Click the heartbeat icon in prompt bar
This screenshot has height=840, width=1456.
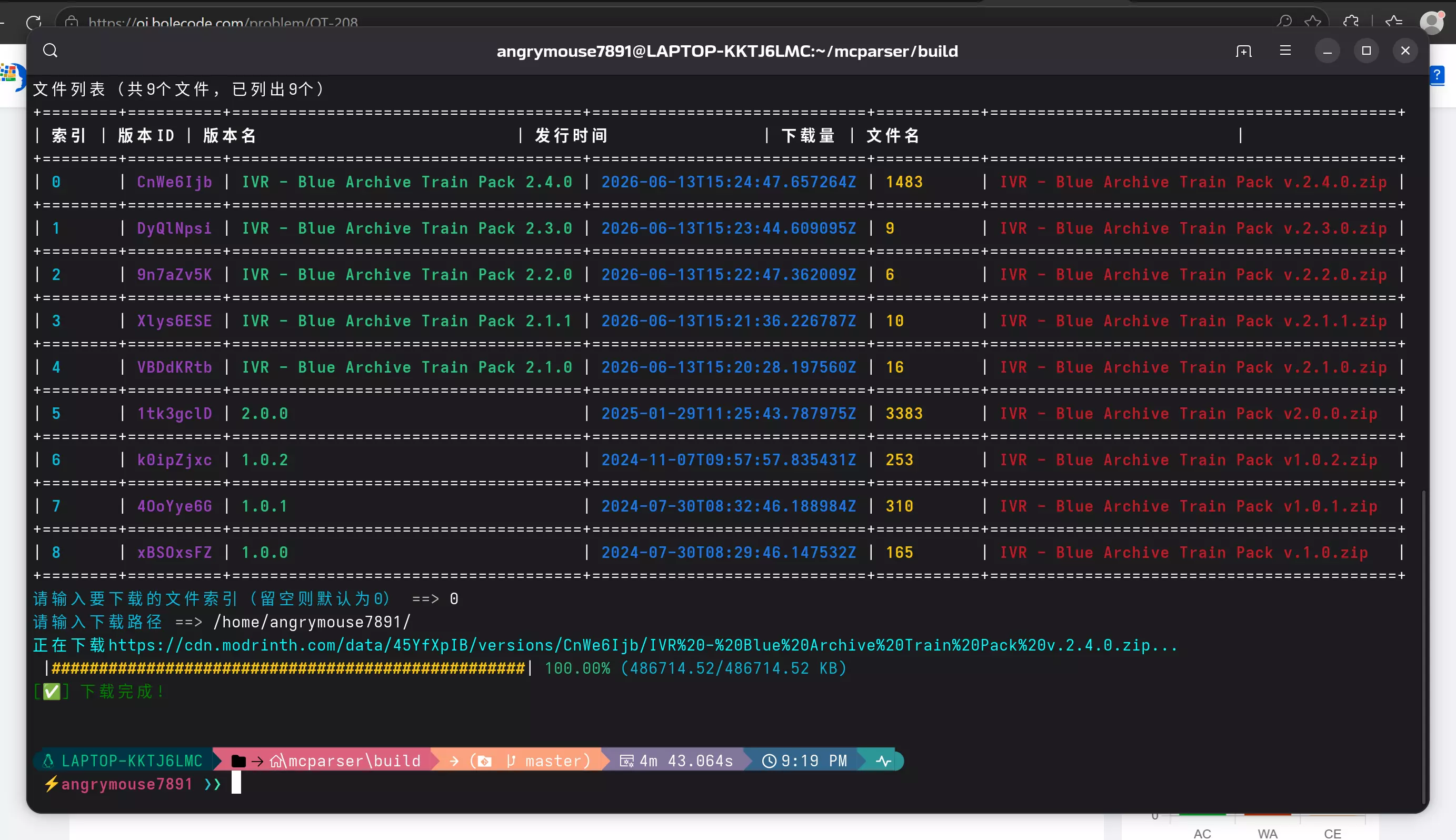coord(884,761)
